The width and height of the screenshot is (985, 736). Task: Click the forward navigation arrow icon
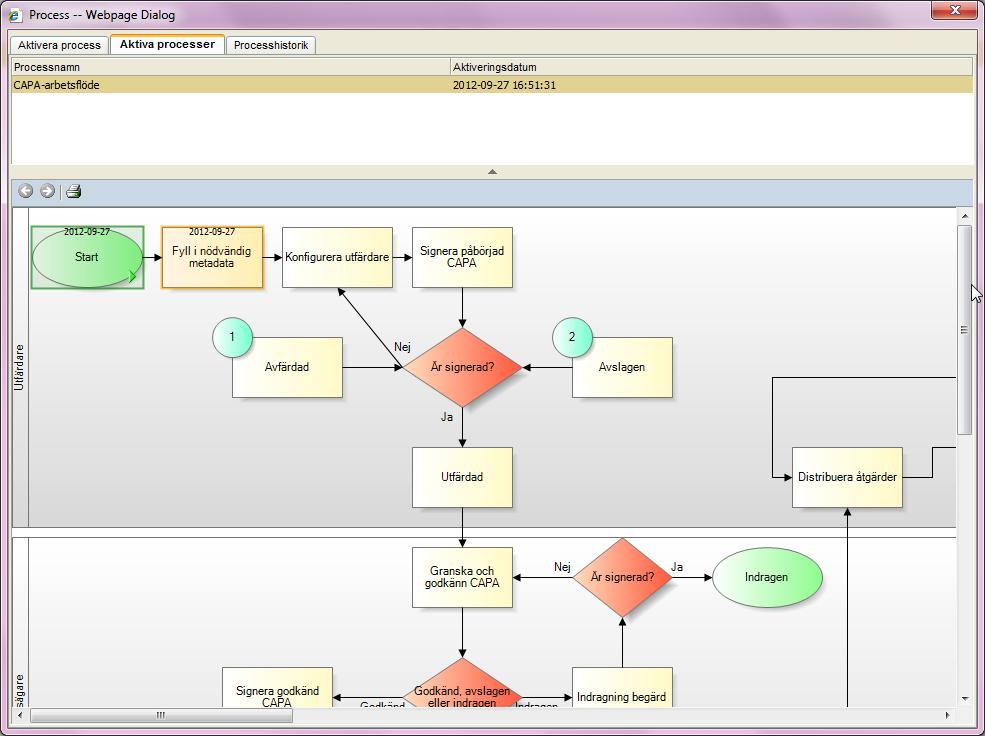click(x=47, y=191)
